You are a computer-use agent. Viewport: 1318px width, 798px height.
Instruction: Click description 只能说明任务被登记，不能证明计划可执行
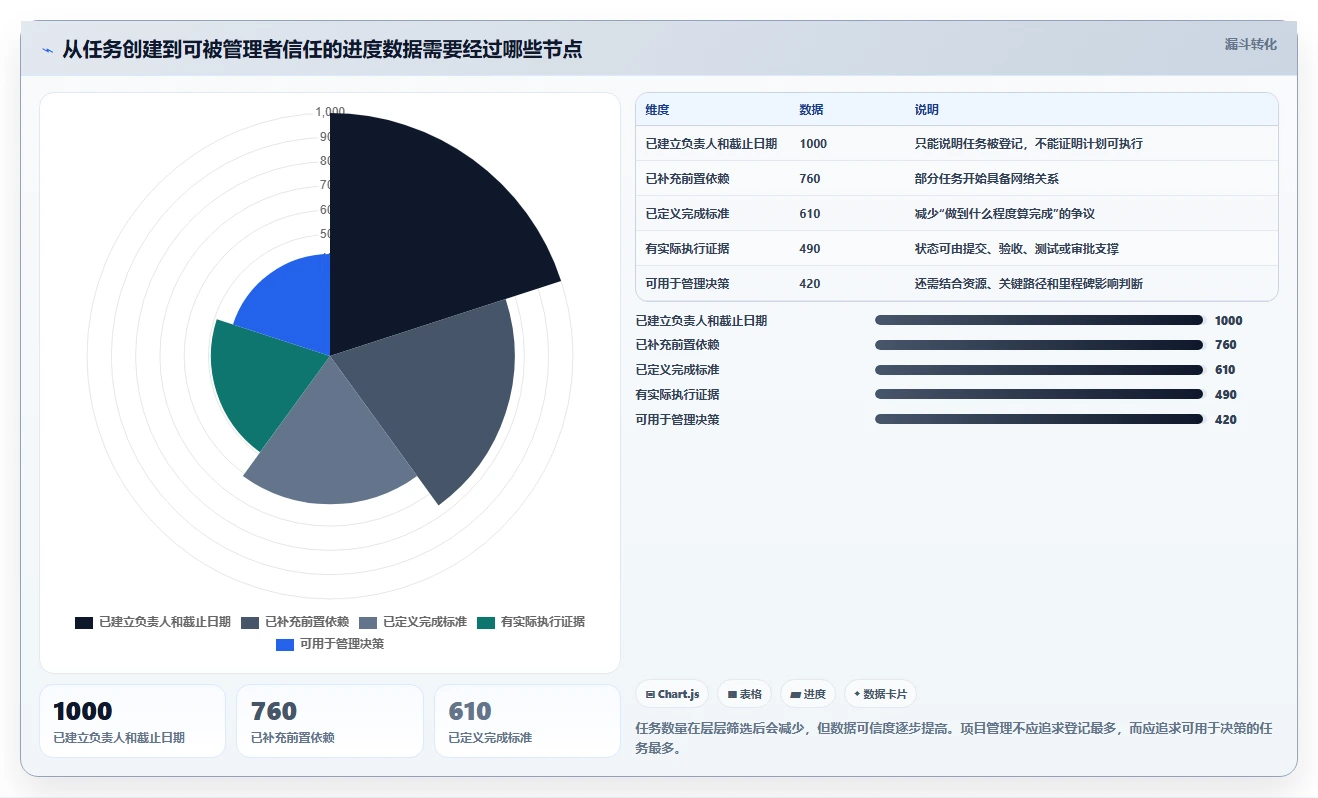coord(1029,144)
